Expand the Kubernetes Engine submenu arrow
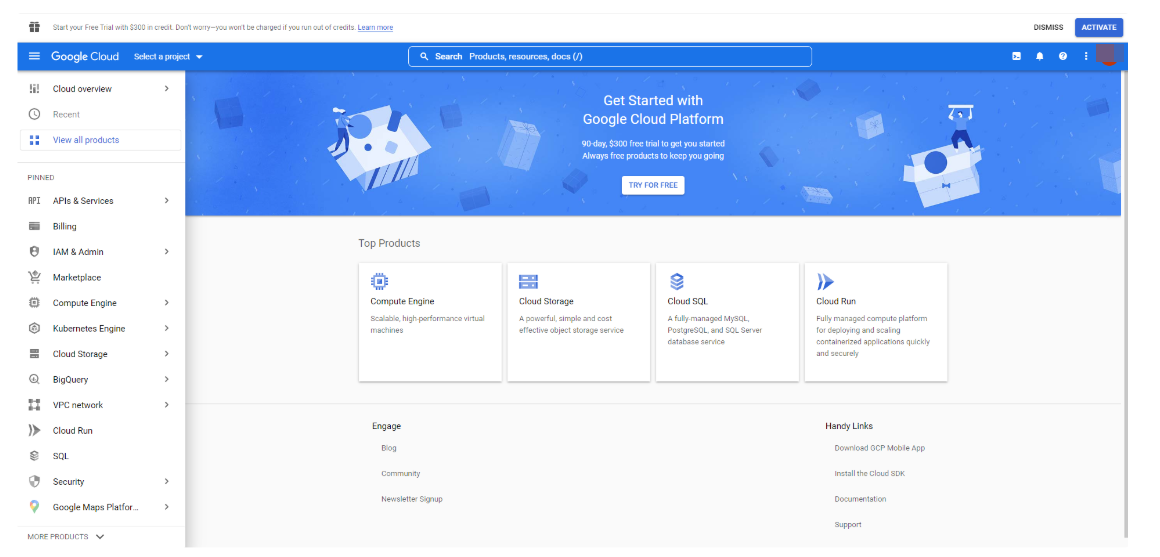This screenshot has width=1160, height=557. coord(166,329)
